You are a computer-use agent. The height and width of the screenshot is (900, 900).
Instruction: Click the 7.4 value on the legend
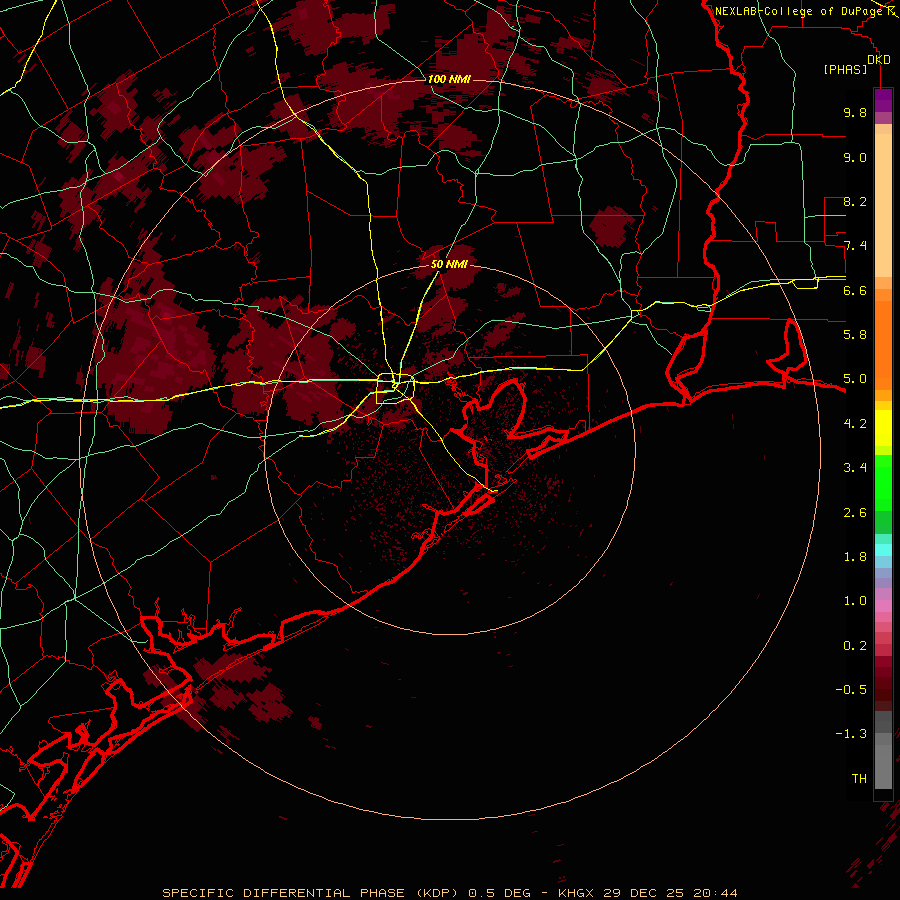coord(855,246)
